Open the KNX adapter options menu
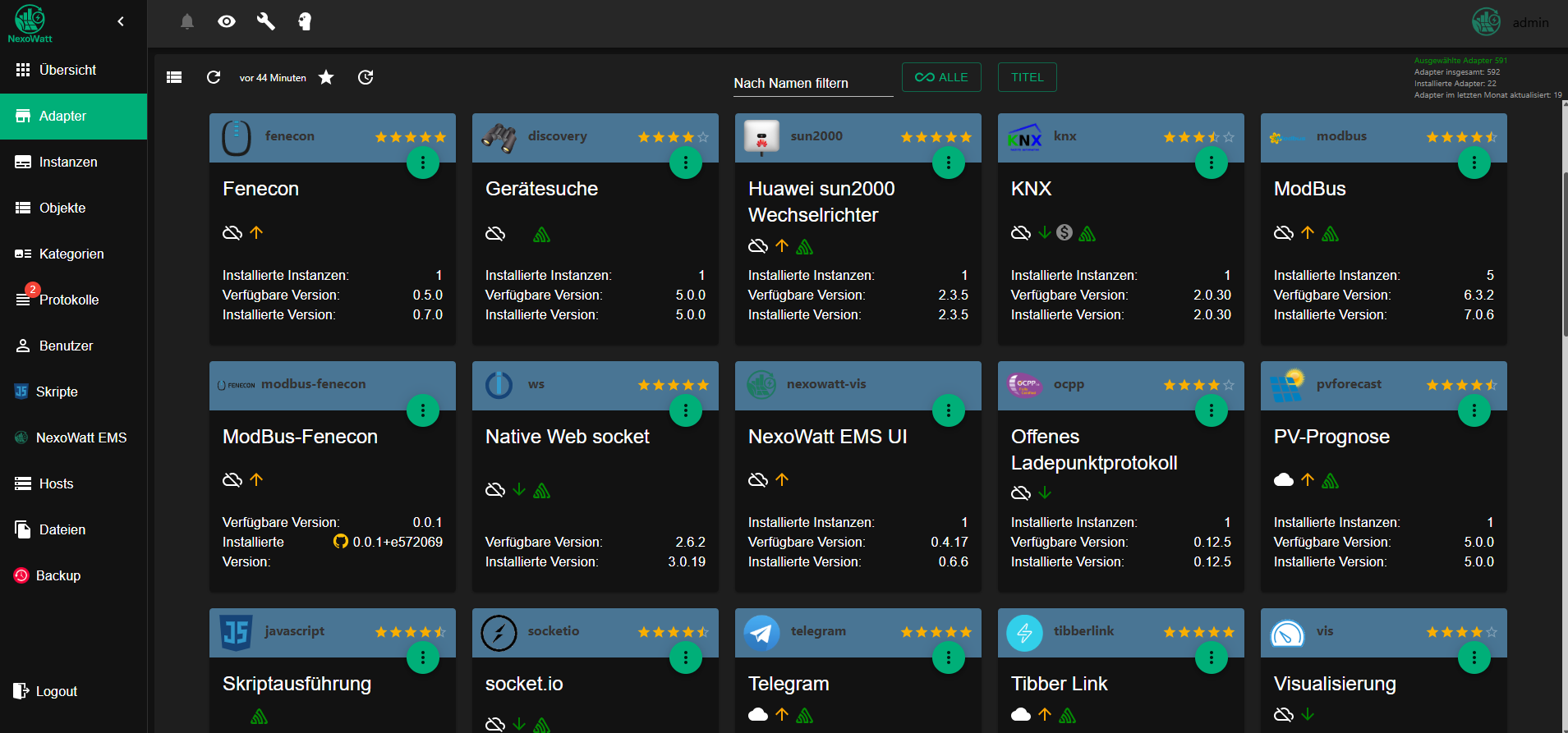1568x733 pixels. [x=1212, y=163]
